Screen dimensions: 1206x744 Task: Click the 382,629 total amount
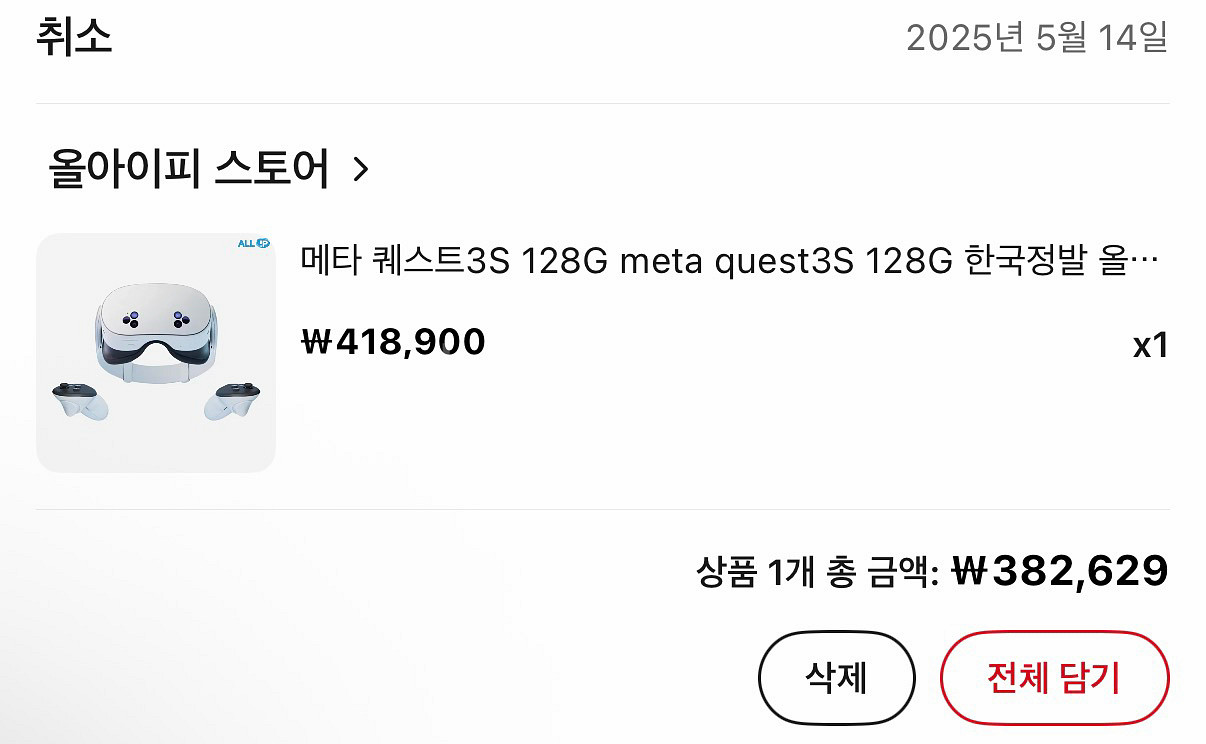[1080, 571]
